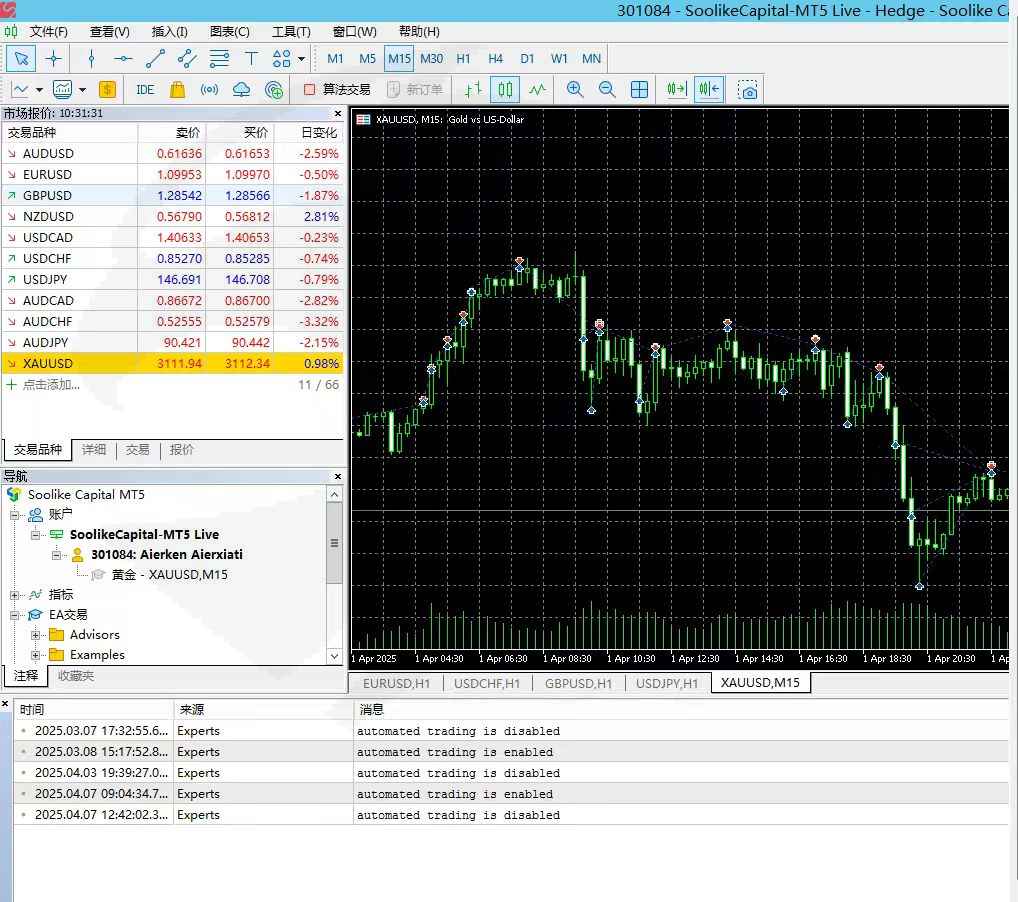Toggle chart auto-scroll to end
The height and width of the screenshot is (902, 1018).
coord(677,89)
